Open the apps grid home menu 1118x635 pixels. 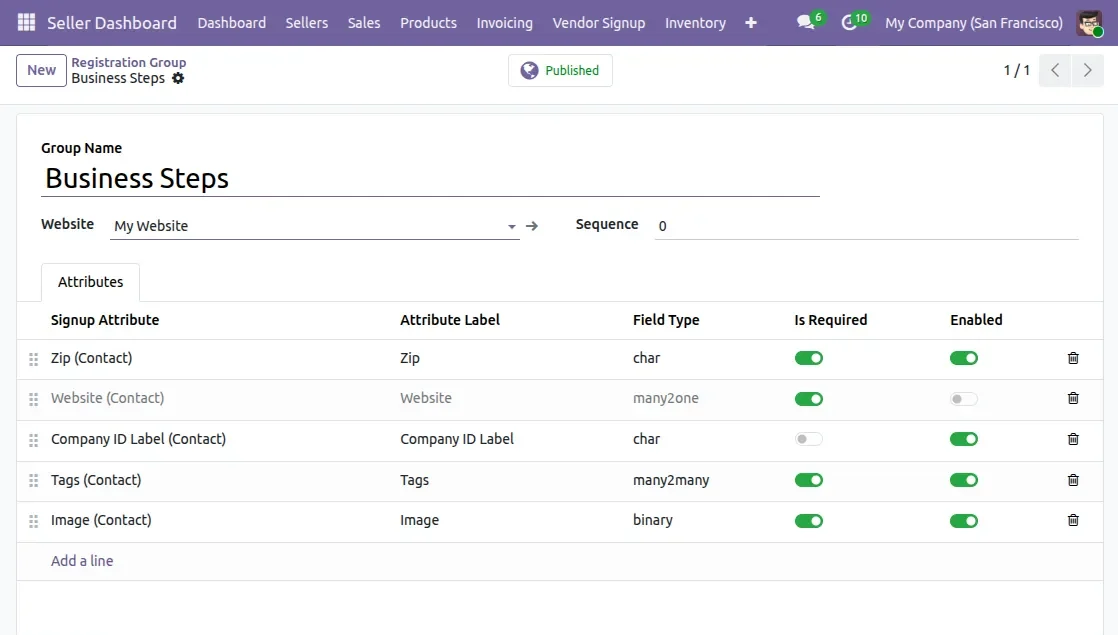[26, 23]
